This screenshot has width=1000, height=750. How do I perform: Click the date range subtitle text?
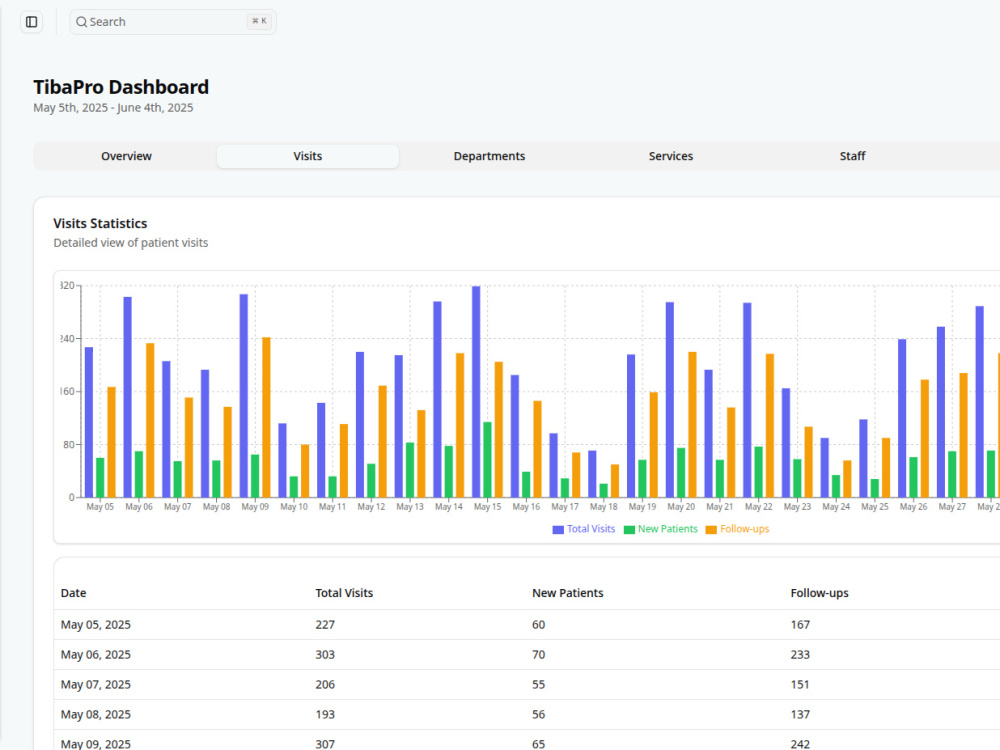[x=113, y=108]
